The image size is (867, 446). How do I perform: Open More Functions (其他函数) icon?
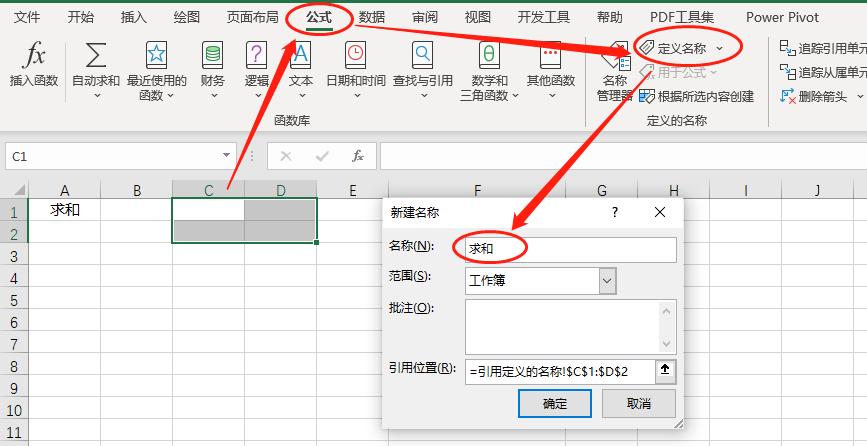point(551,55)
